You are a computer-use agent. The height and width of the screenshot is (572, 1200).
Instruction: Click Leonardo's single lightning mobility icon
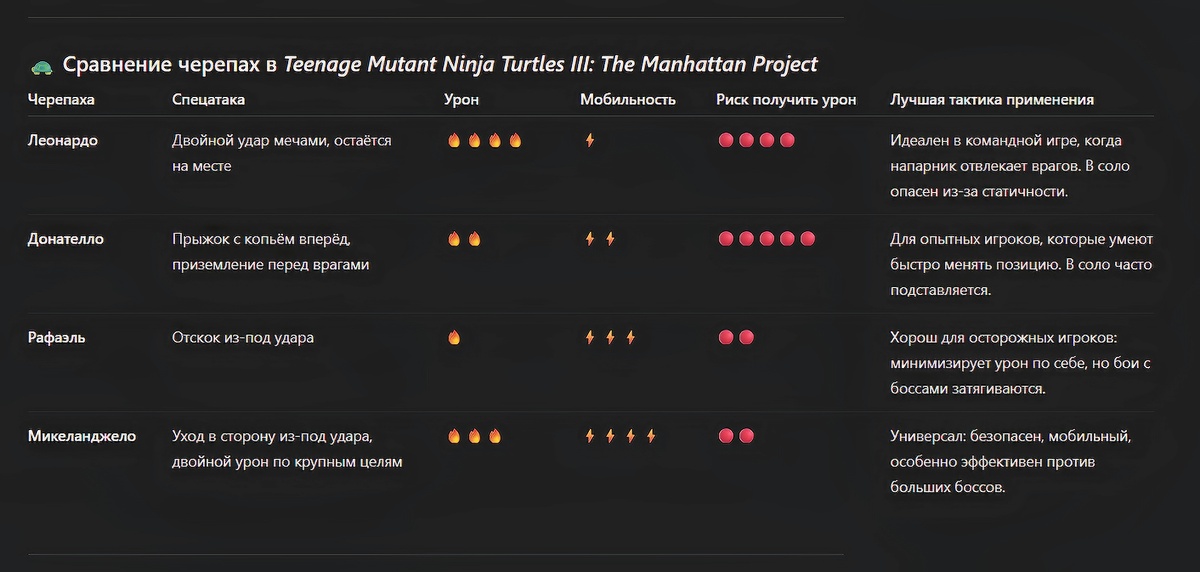click(x=590, y=141)
